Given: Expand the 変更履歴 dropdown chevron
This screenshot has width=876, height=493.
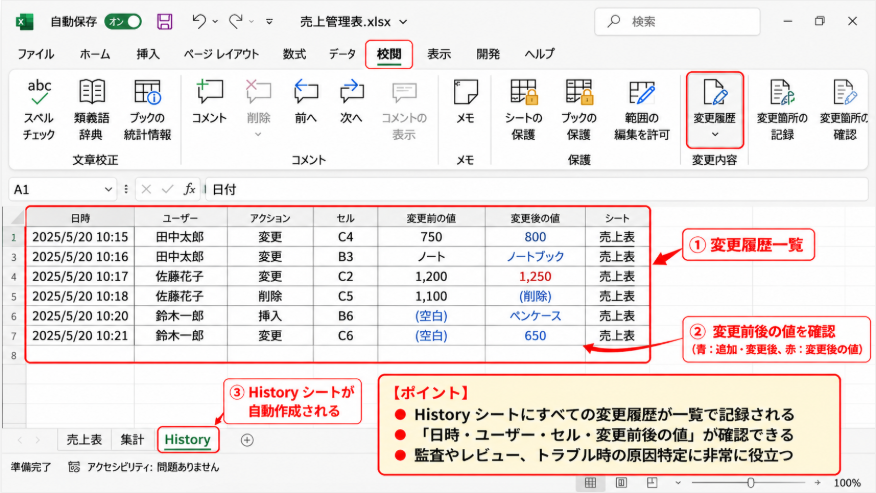Looking at the screenshot, I should [x=715, y=134].
